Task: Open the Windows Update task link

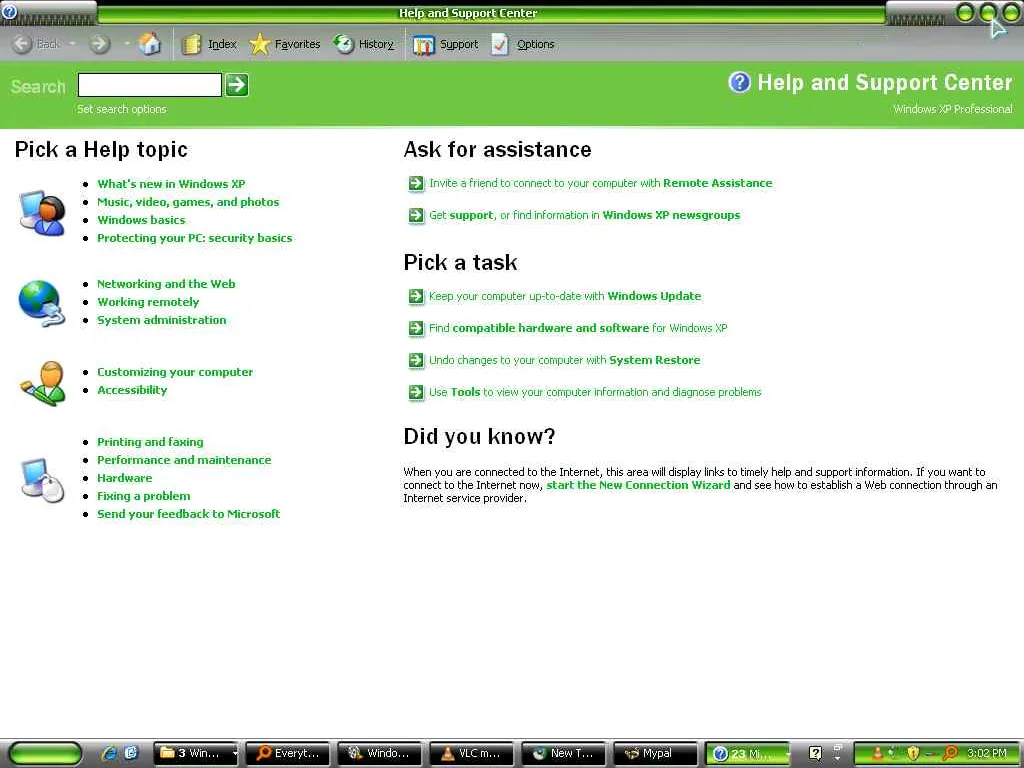Action: (565, 296)
